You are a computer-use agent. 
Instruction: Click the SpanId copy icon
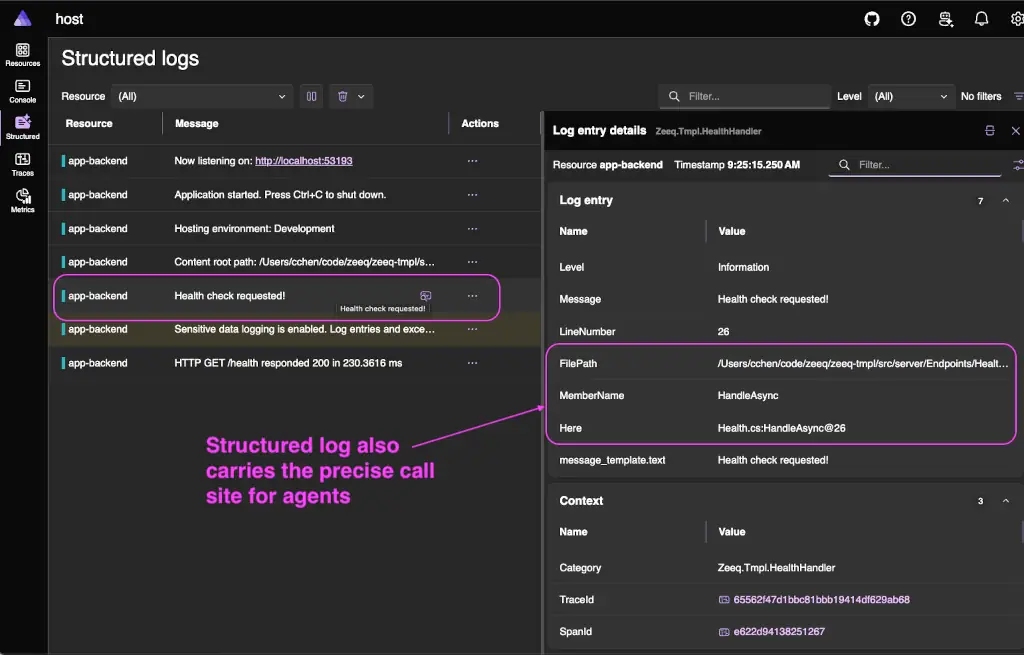pos(724,631)
